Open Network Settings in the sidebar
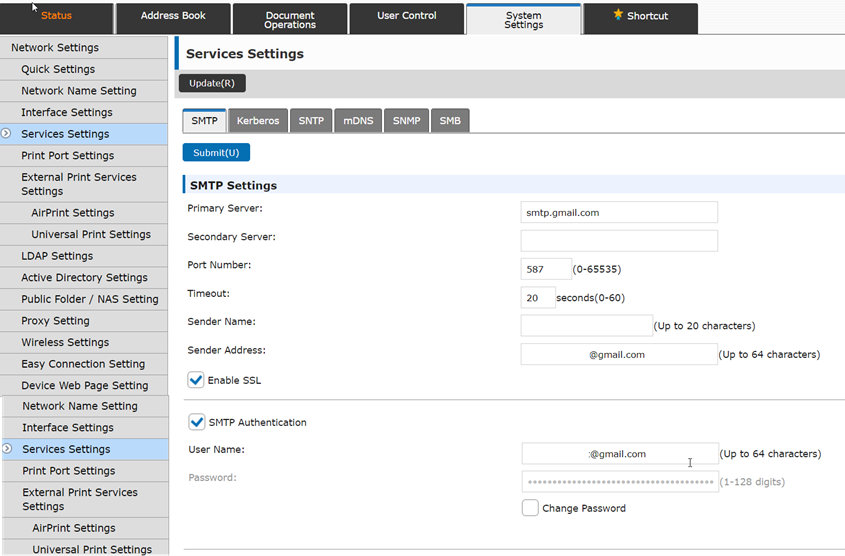The height and width of the screenshot is (556, 845). click(x=84, y=47)
